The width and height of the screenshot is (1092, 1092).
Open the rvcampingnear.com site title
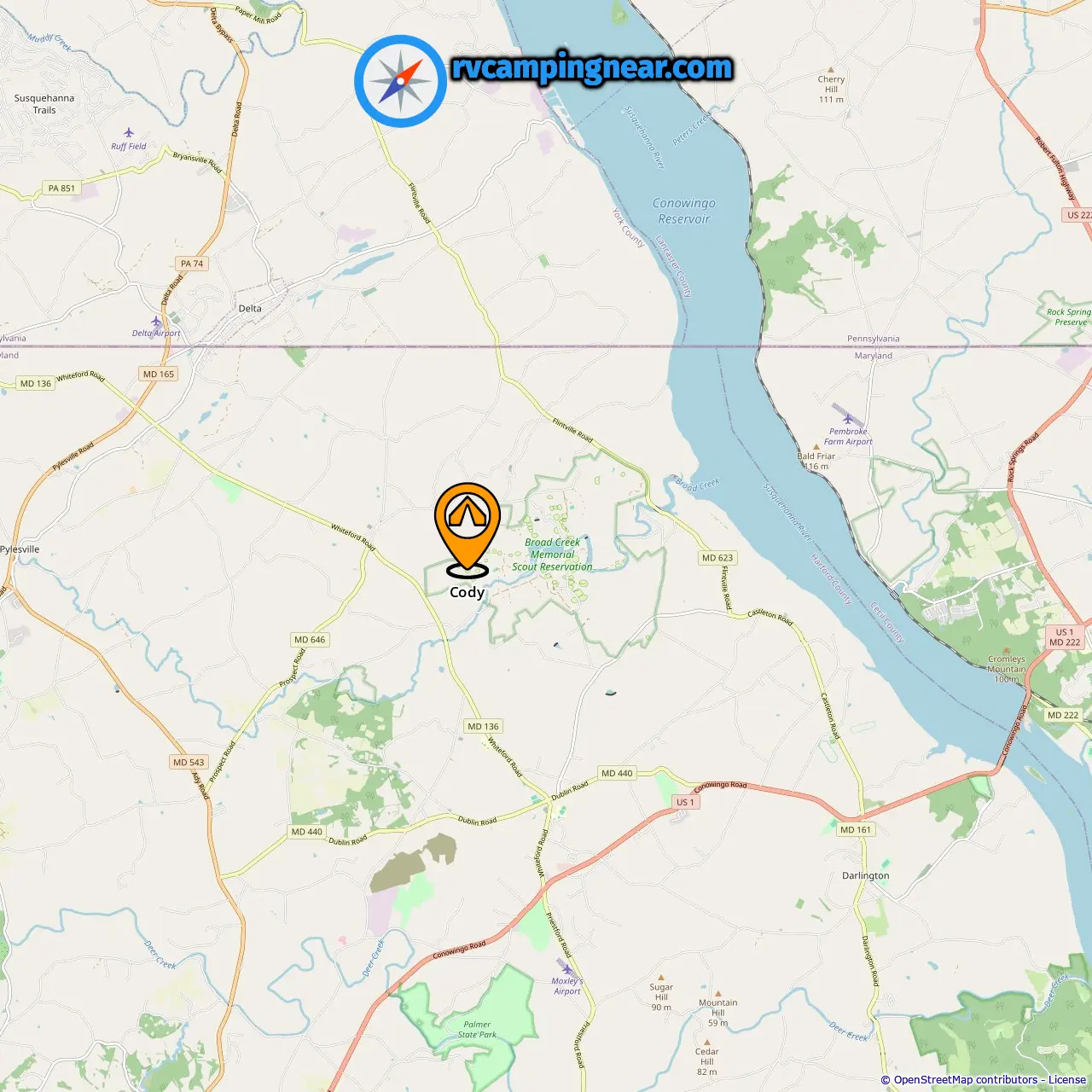(592, 67)
